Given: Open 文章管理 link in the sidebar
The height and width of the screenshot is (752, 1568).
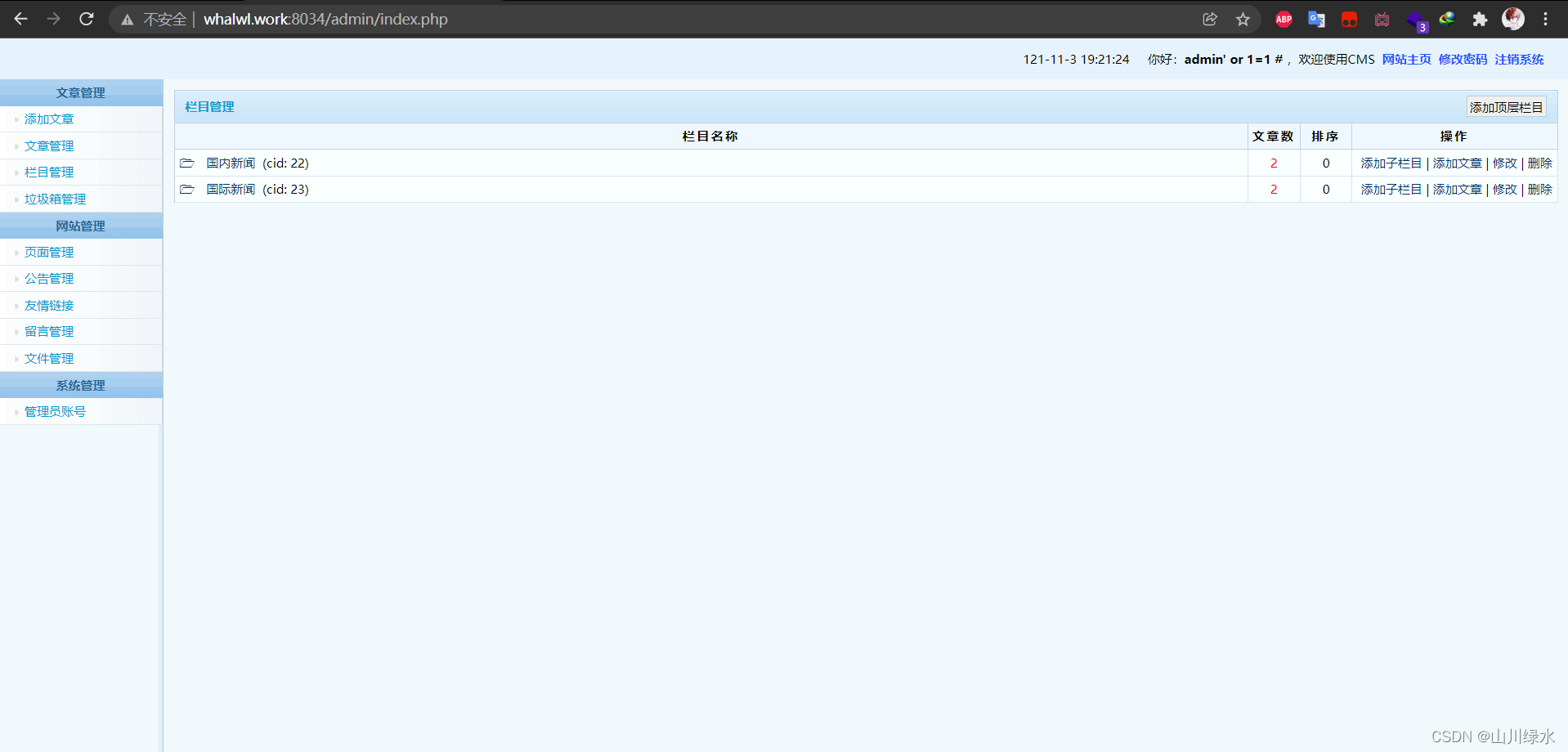Looking at the screenshot, I should pyautogui.click(x=49, y=145).
